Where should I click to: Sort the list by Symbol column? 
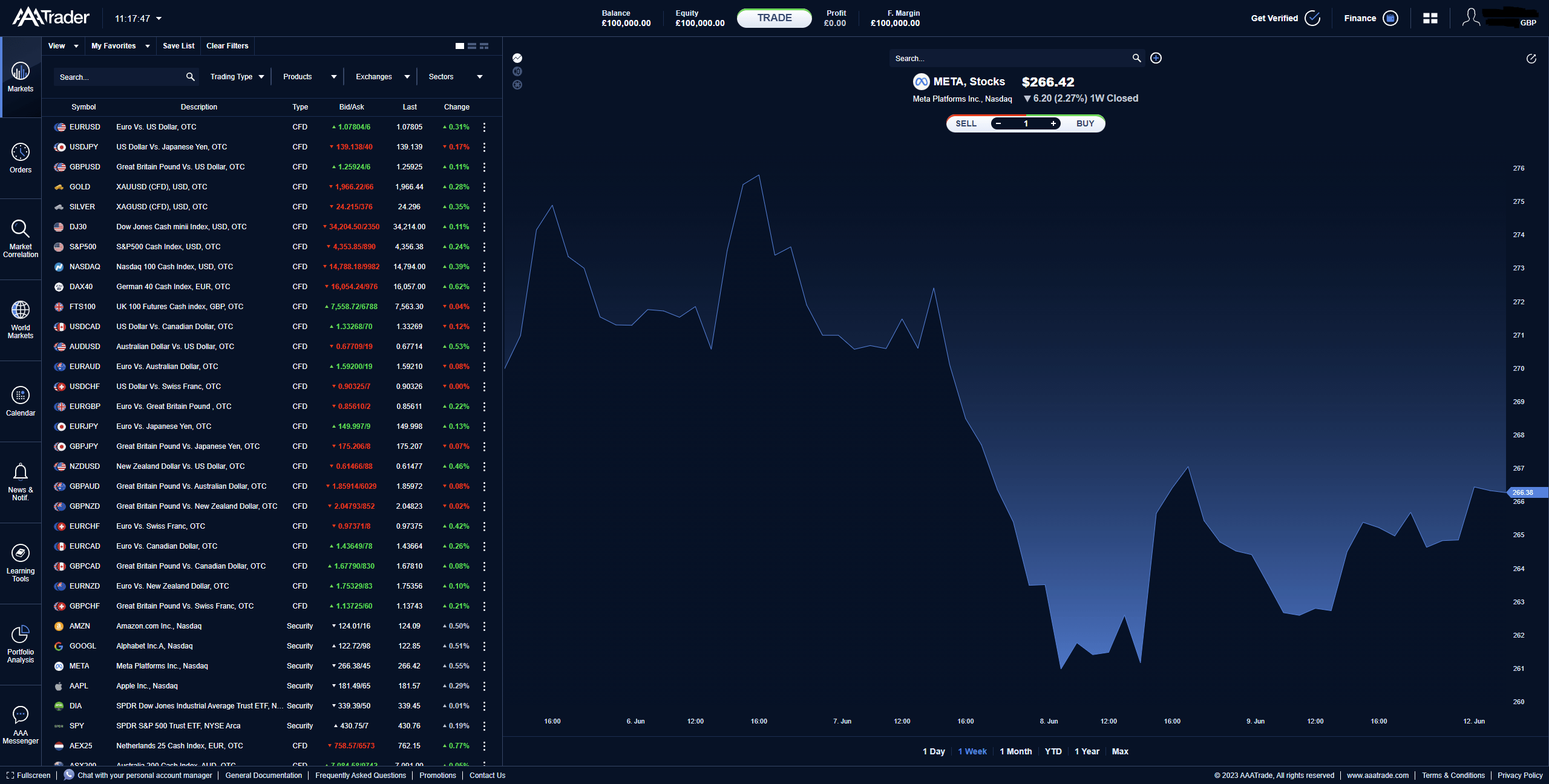click(x=84, y=107)
